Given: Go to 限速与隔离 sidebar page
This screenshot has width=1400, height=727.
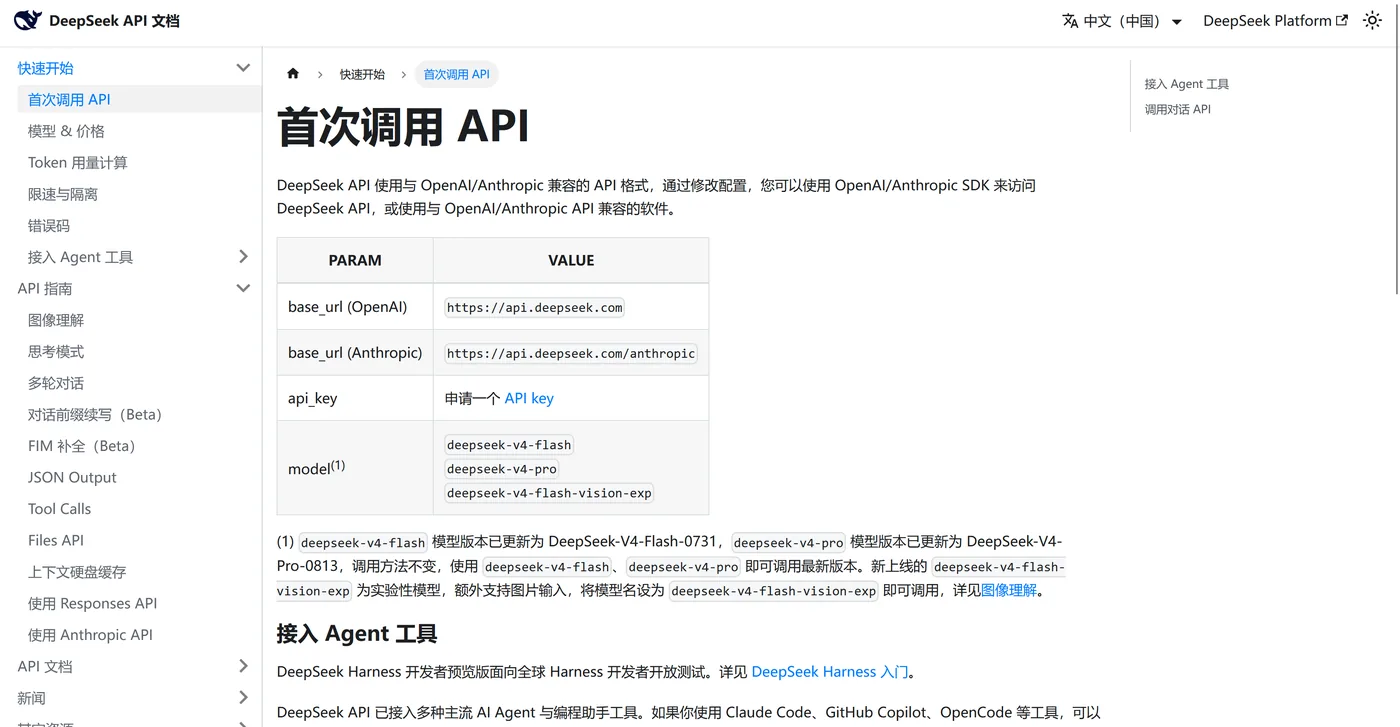Looking at the screenshot, I should tap(63, 194).
